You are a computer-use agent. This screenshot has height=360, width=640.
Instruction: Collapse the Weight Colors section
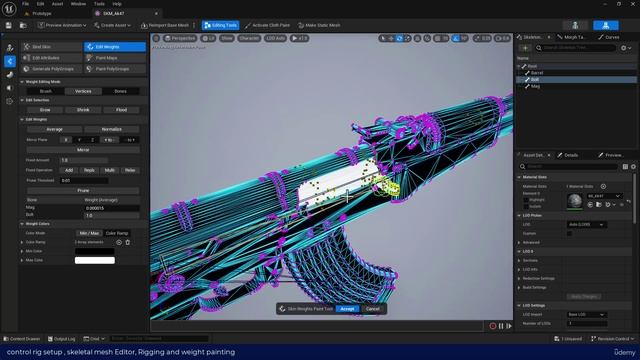[x=22, y=224]
